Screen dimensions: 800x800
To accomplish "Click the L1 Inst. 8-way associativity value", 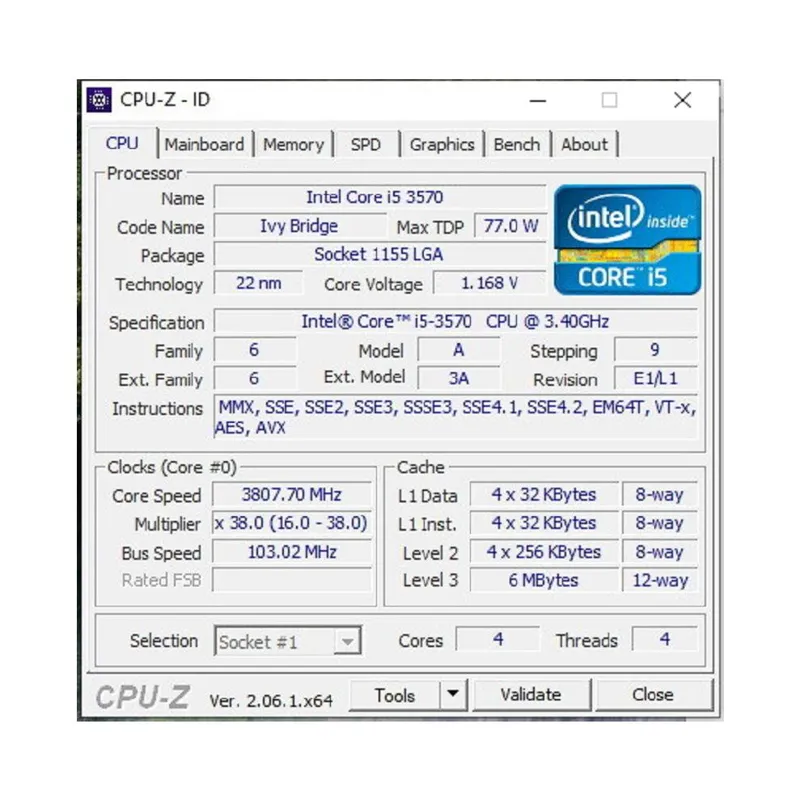I will [x=659, y=523].
